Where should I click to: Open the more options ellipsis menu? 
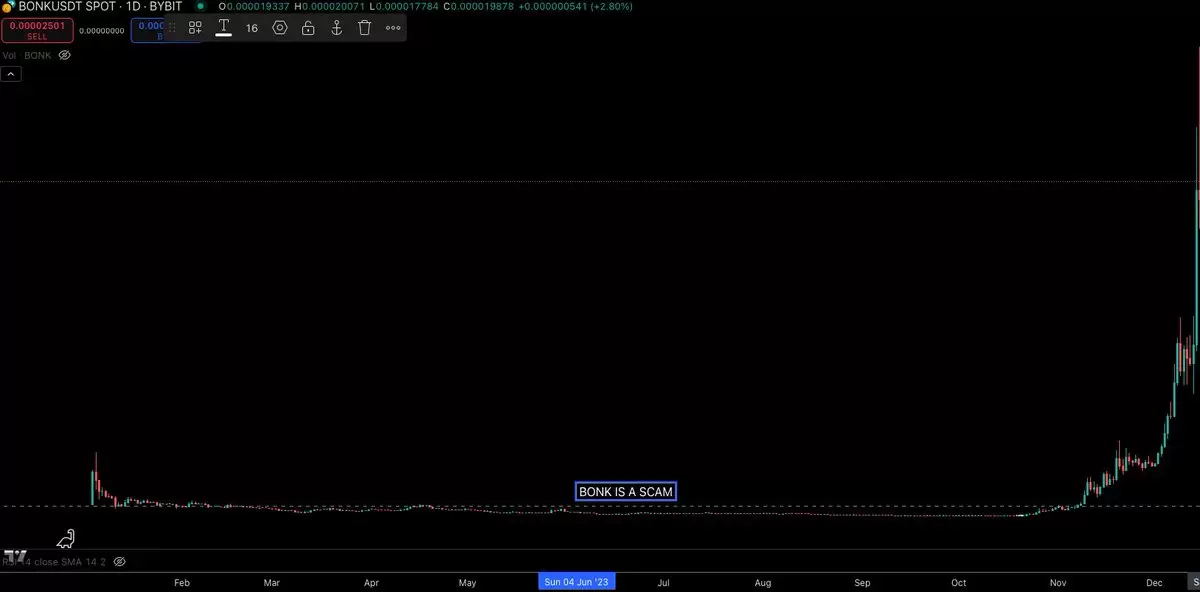coord(393,28)
